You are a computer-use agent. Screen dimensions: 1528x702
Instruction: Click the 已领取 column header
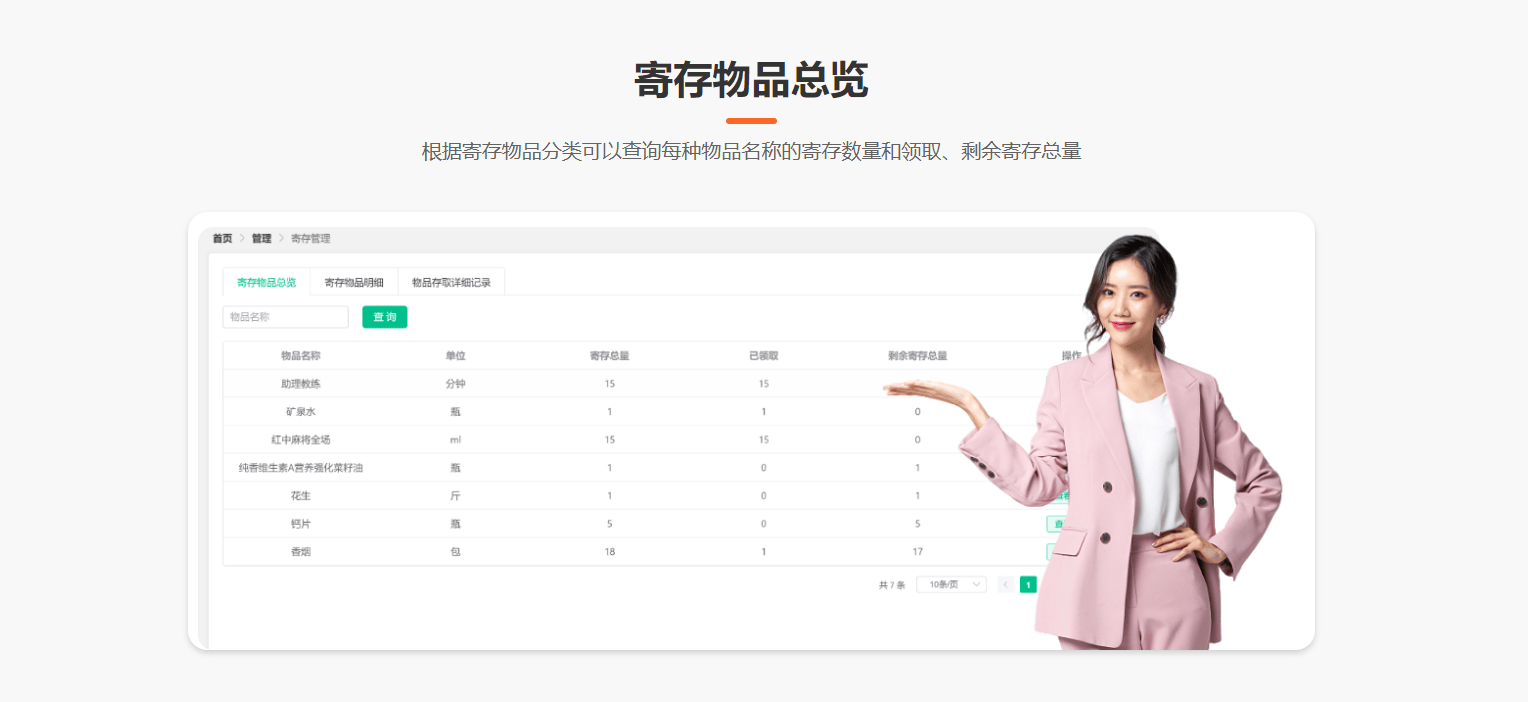tap(763, 356)
